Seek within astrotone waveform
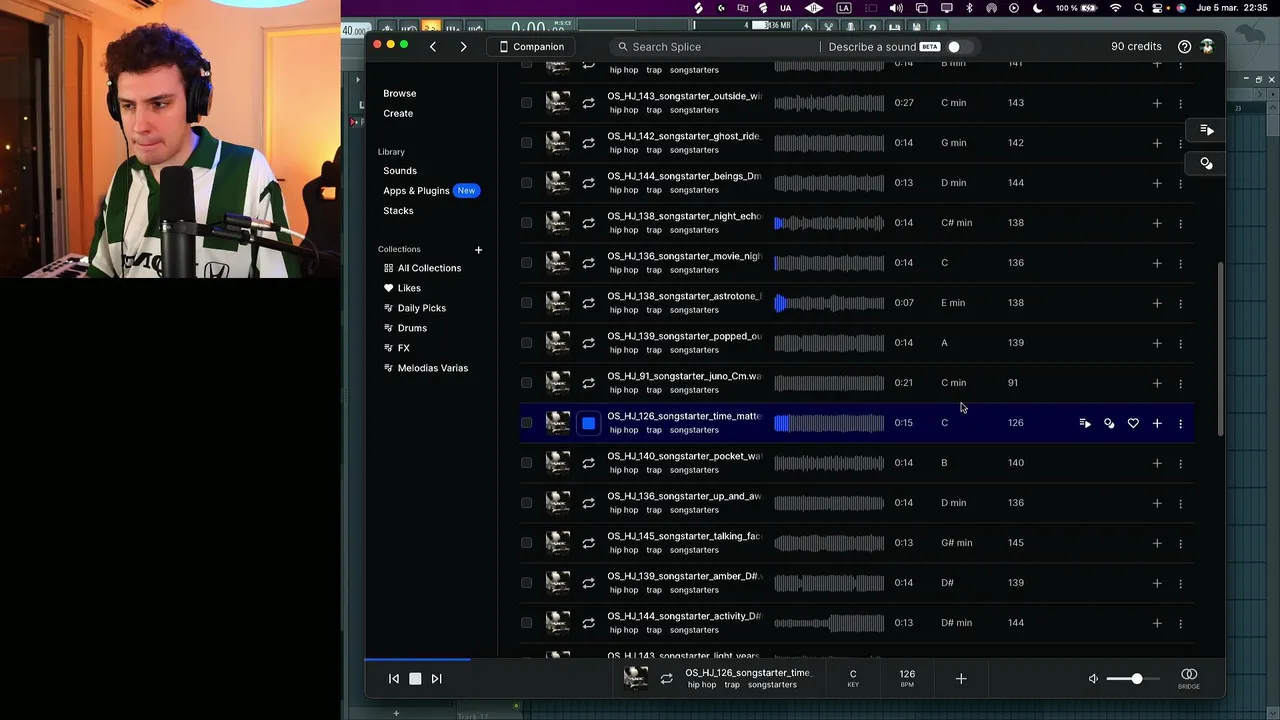This screenshot has width=1280, height=720. tap(829, 303)
